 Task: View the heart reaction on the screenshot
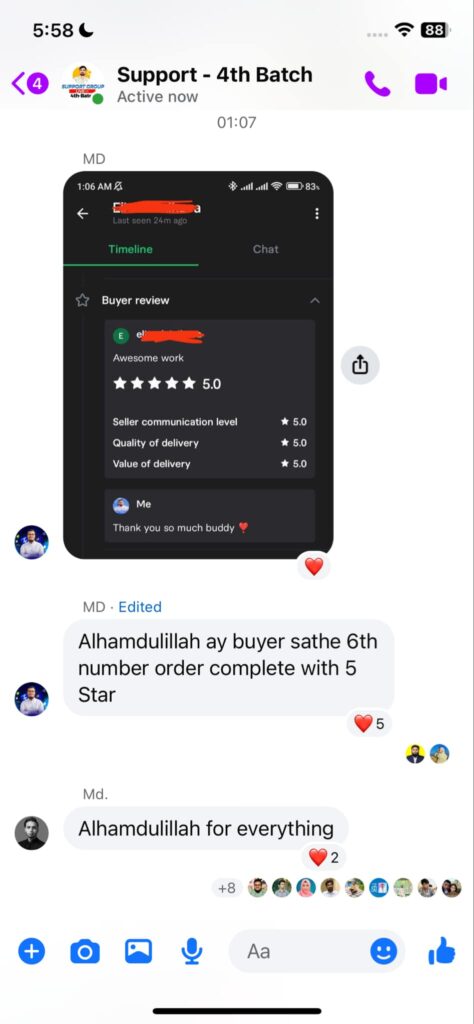click(x=314, y=566)
